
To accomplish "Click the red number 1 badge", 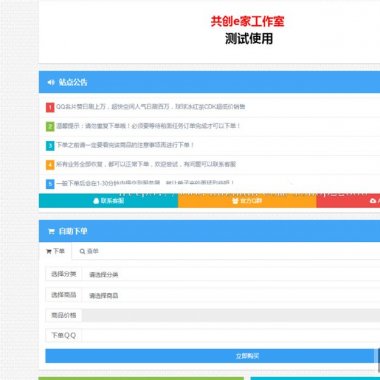I will coord(50,107).
